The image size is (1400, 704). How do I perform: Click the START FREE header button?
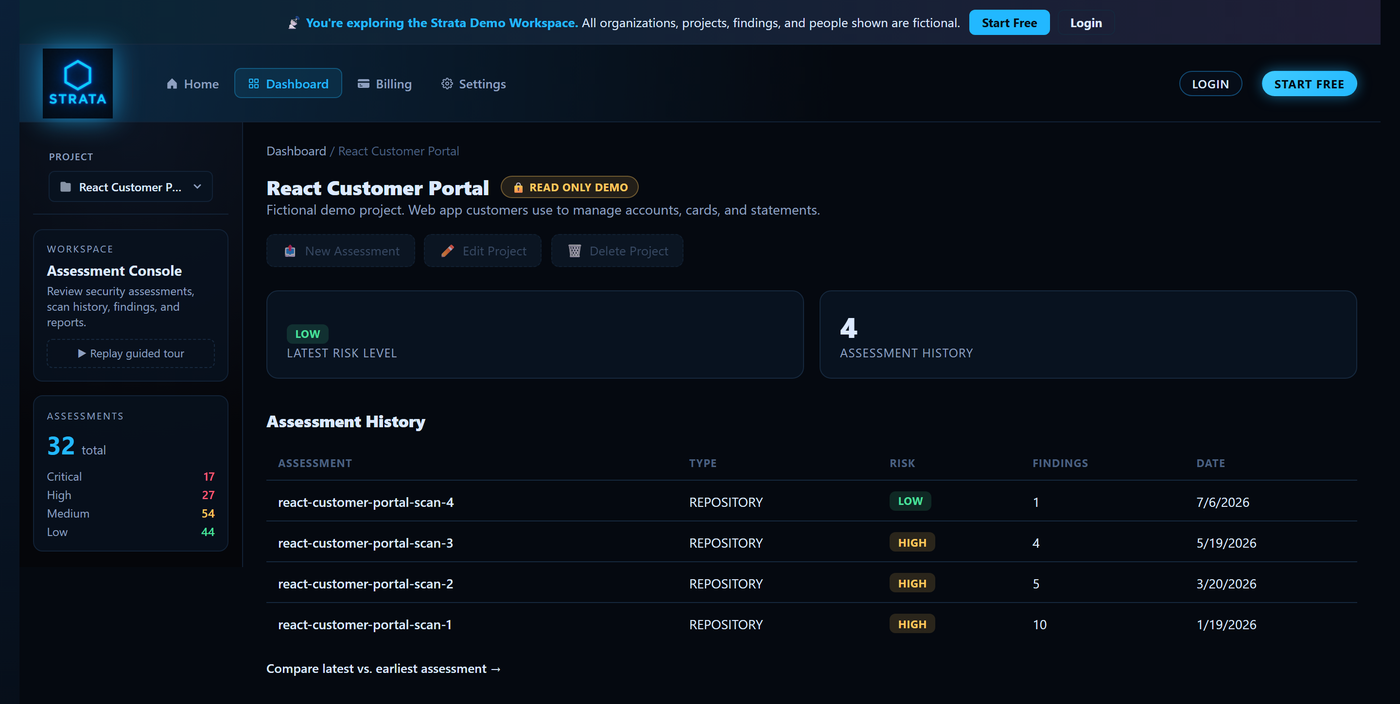1309,84
